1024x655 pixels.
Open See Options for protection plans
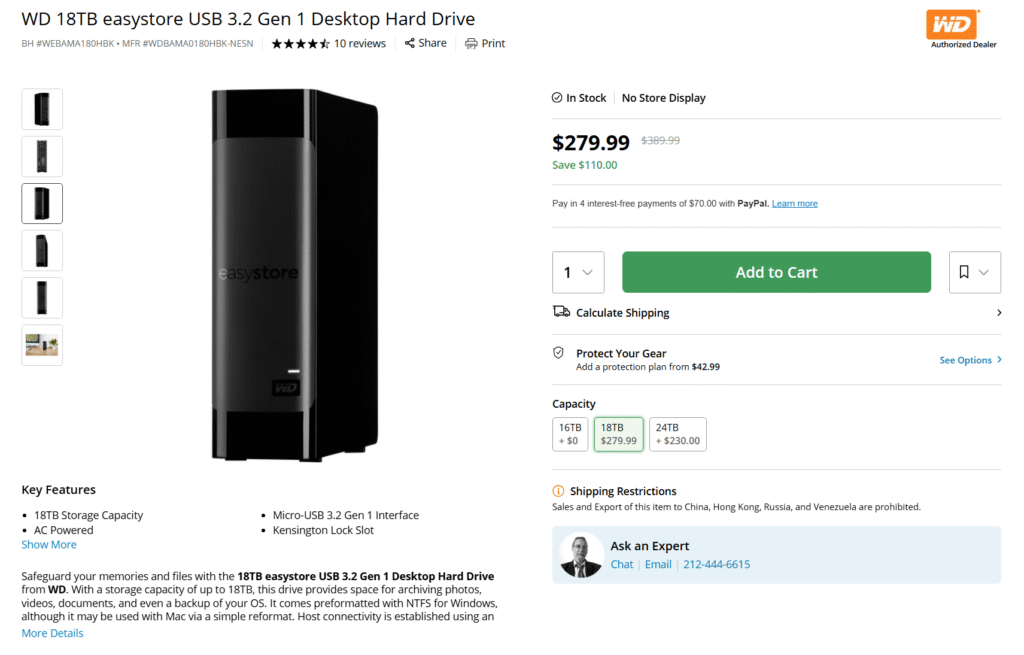click(965, 359)
